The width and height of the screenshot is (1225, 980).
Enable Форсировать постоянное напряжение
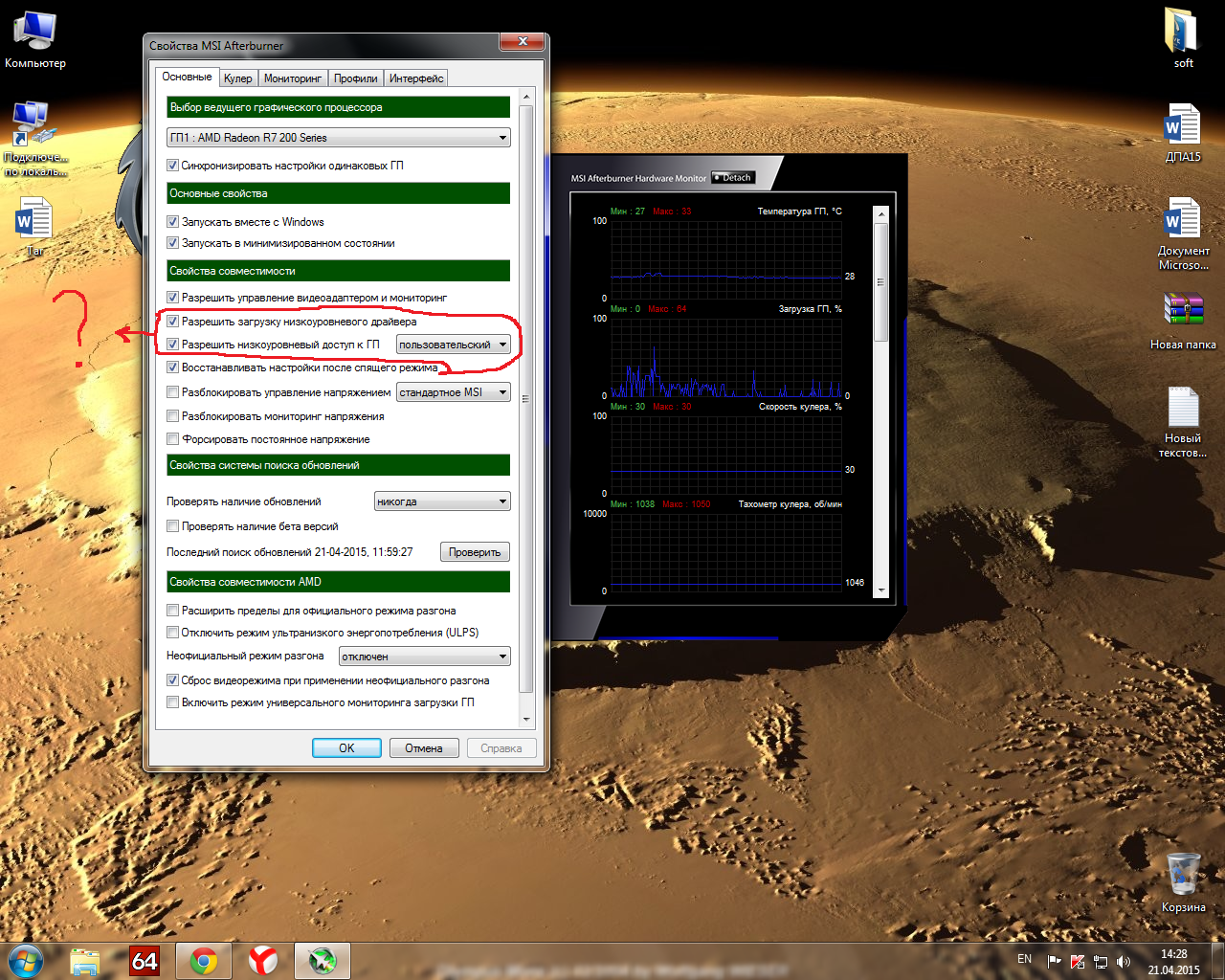coord(173,439)
